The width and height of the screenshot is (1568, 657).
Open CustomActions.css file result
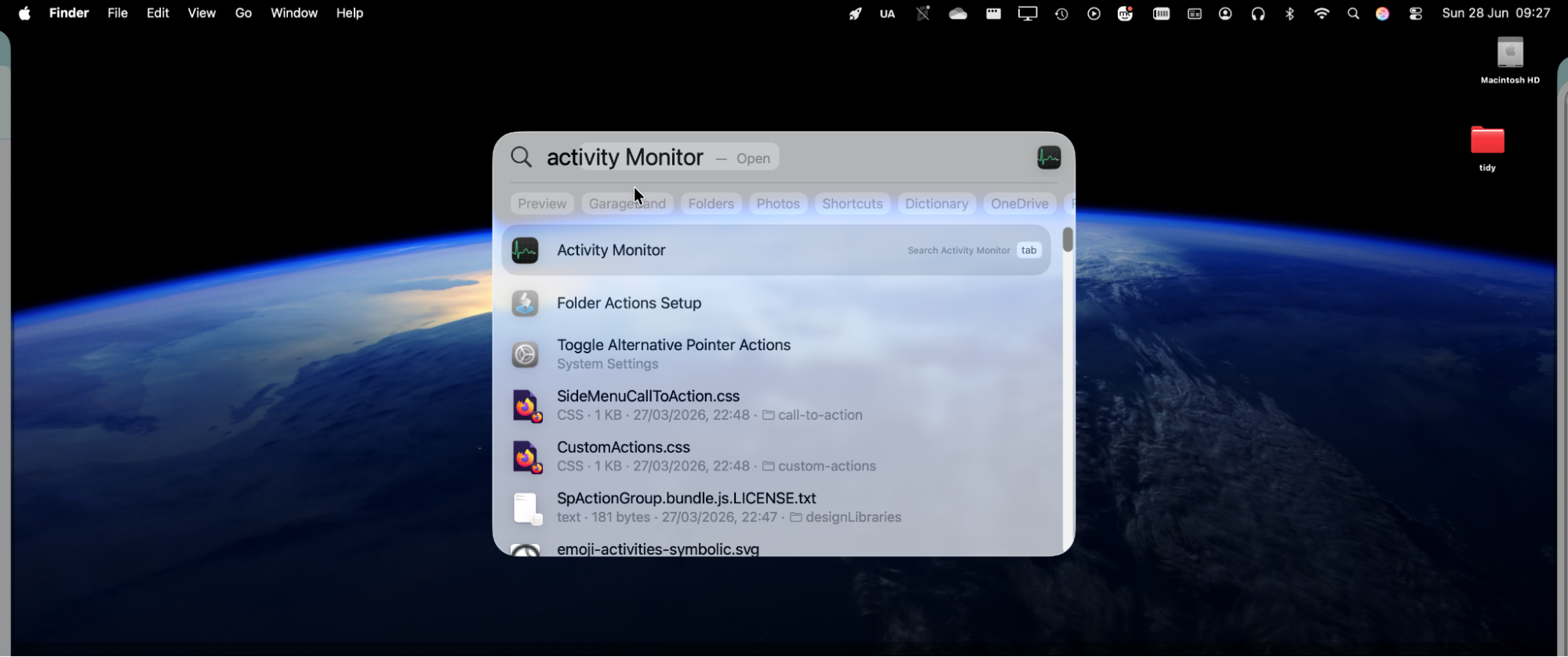[x=776, y=456]
